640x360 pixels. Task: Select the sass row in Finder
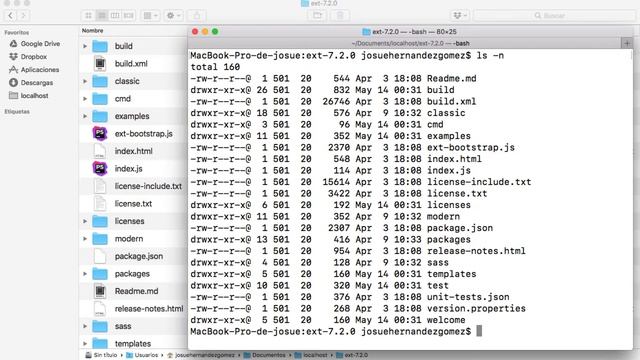(133, 327)
